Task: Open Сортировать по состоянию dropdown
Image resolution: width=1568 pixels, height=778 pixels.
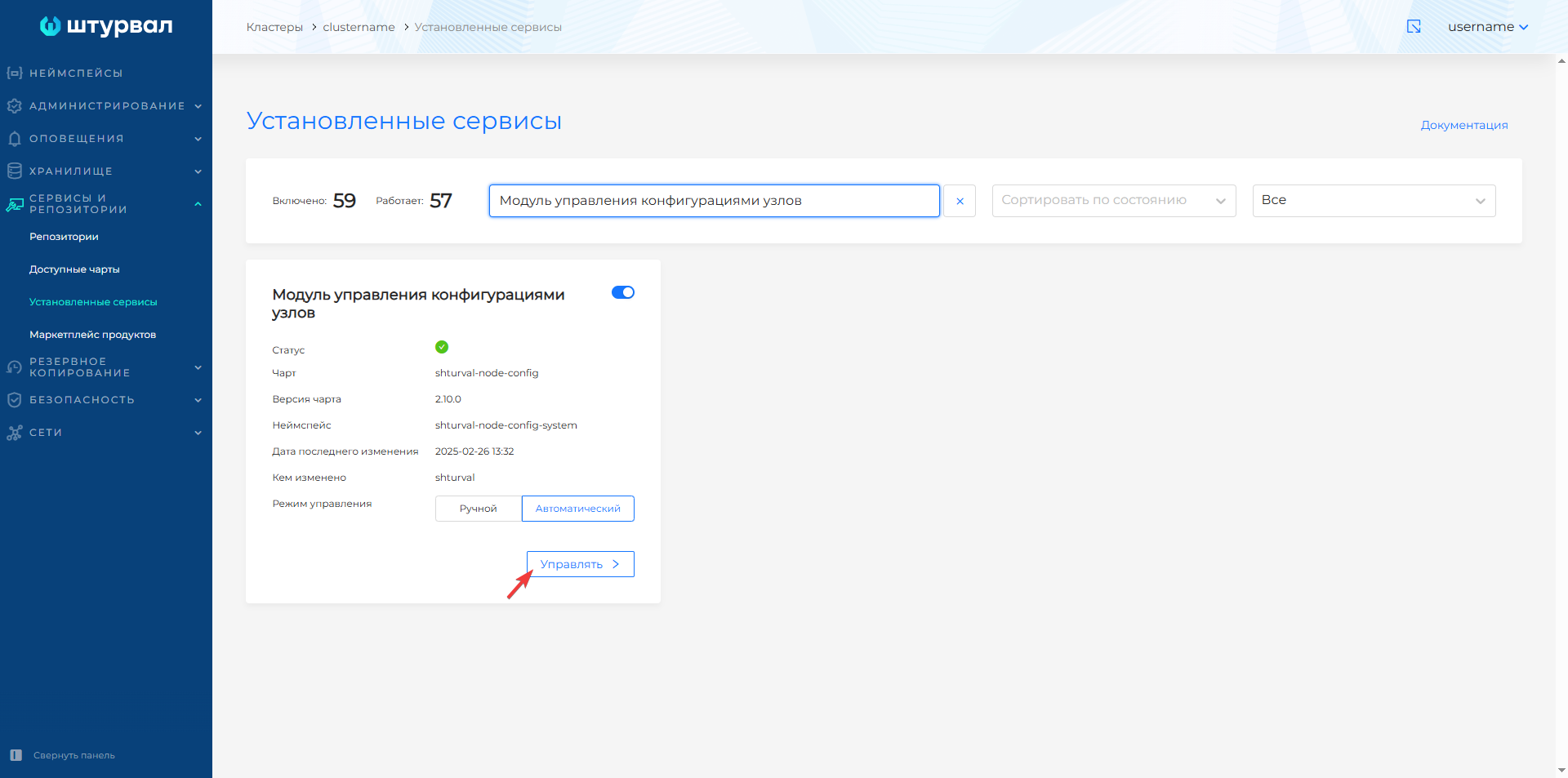Action: [1113, 201]
